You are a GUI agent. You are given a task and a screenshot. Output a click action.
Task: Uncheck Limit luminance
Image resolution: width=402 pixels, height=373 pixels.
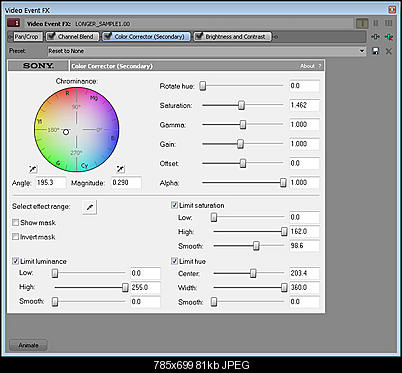click(x=15, y=261)
